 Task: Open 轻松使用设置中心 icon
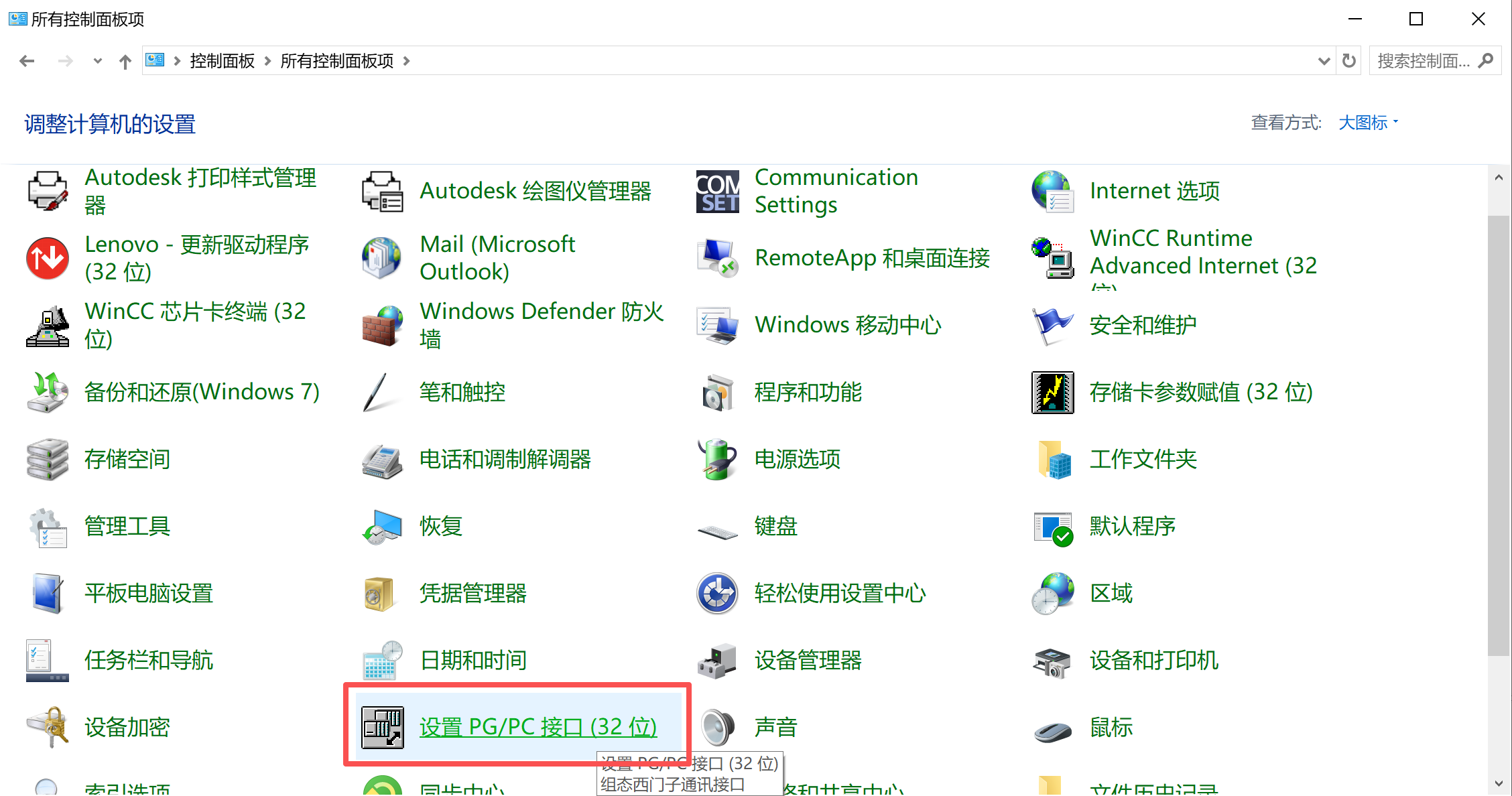(x=718, y=593)
